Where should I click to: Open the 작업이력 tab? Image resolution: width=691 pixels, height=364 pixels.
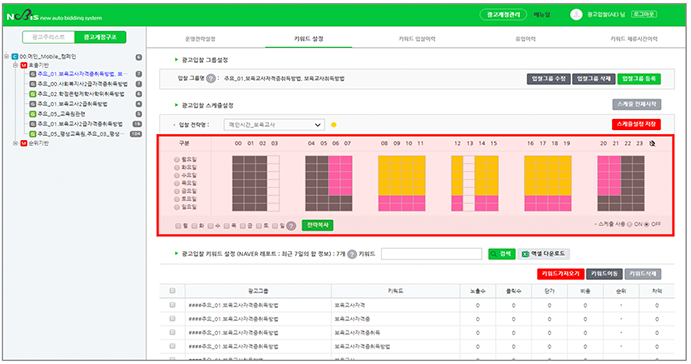[x=525, y=39]
